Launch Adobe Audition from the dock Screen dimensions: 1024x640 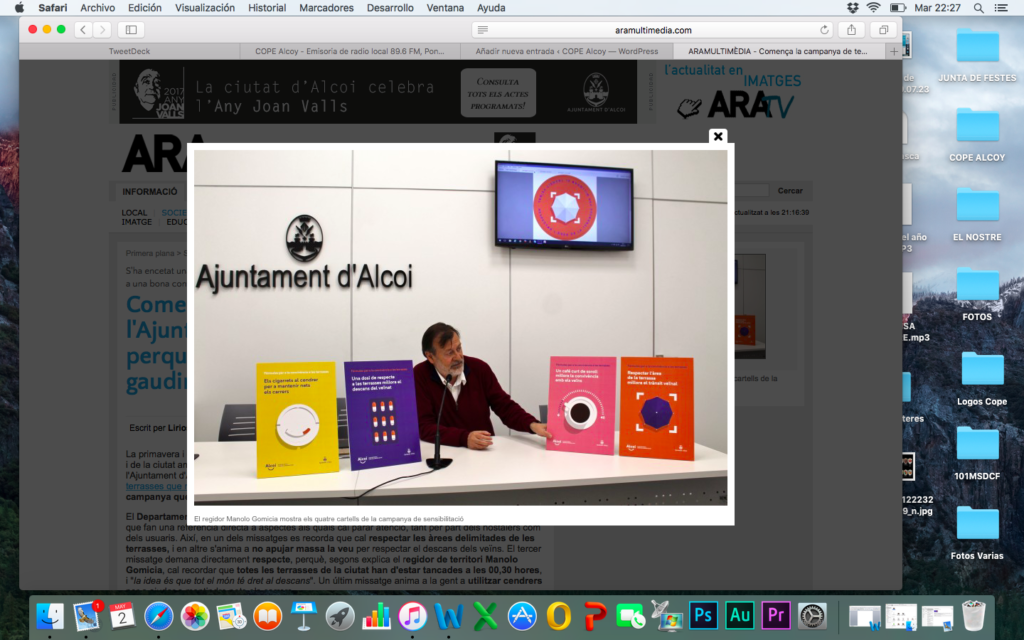pos(740,615)
